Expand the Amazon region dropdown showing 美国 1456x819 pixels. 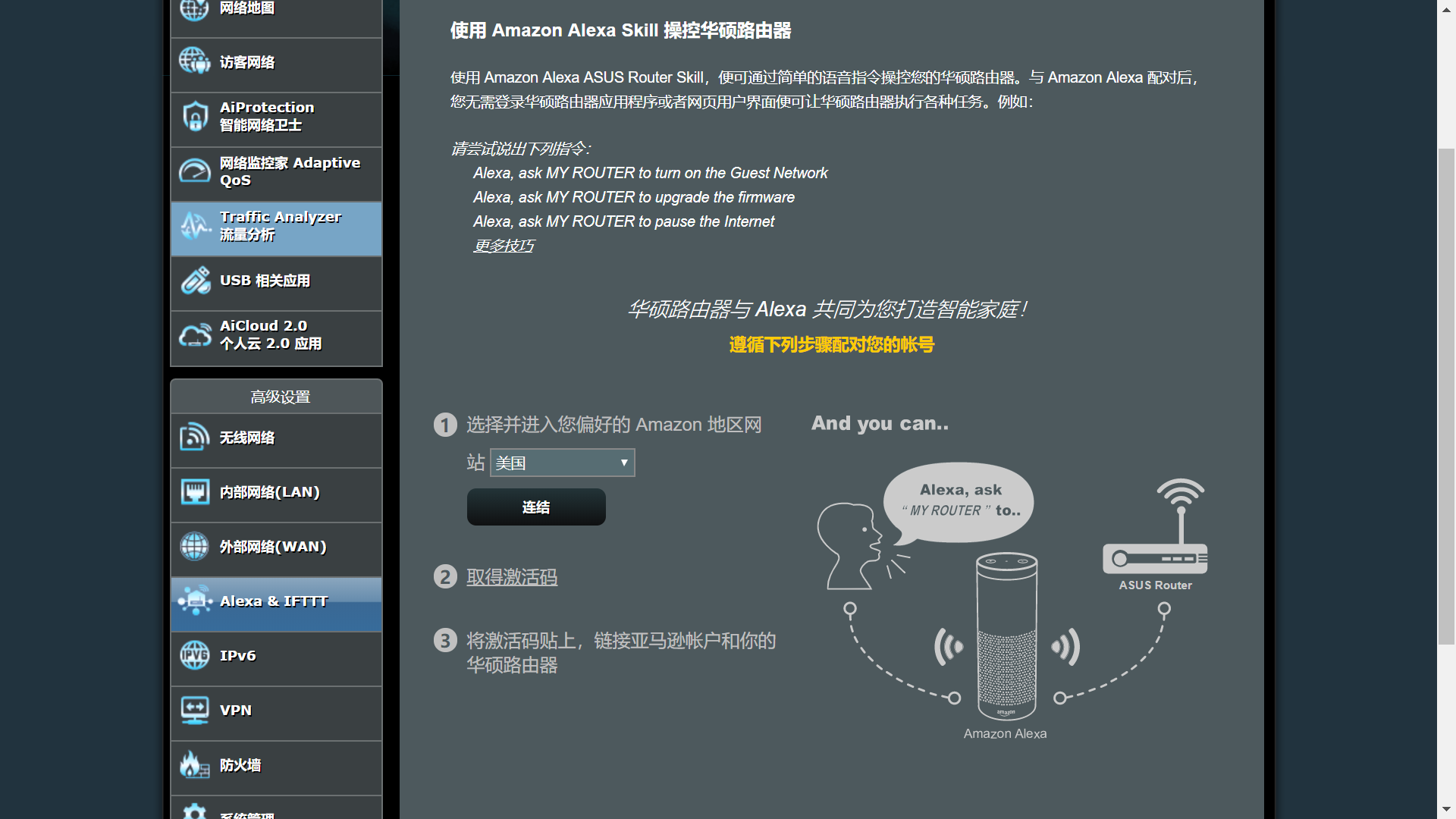coord(562,463)
